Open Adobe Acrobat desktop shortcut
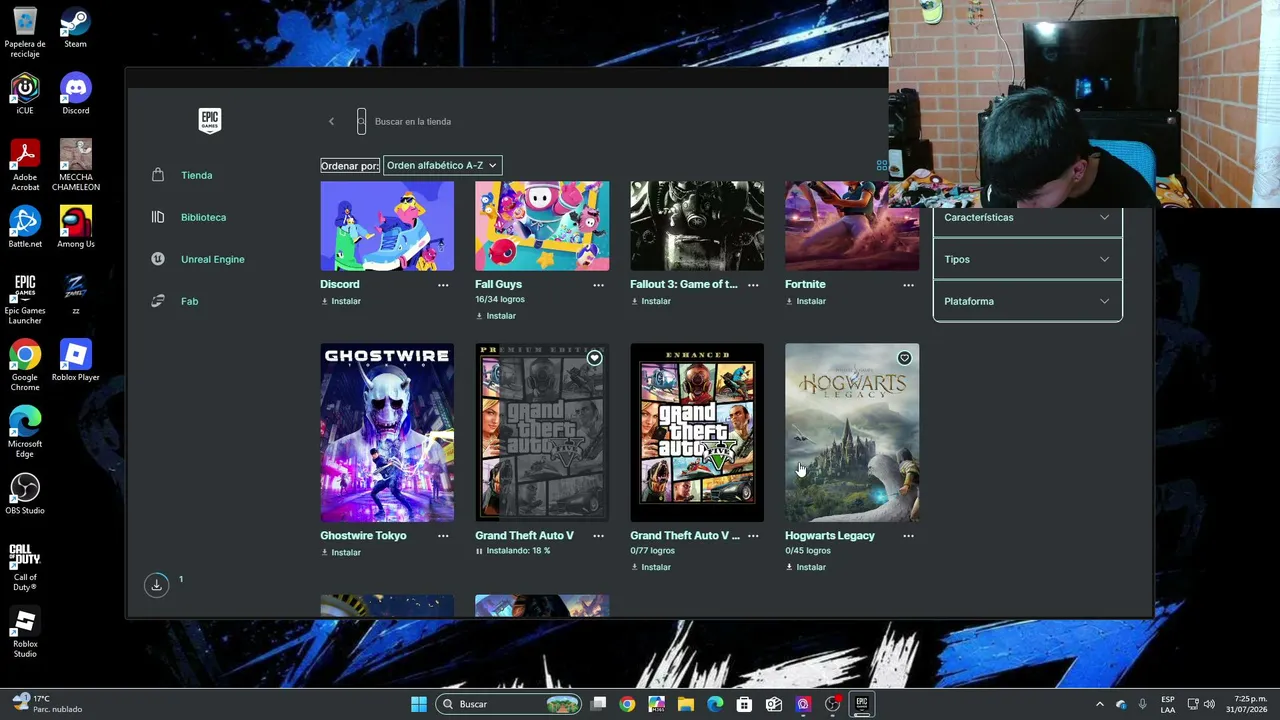The image size is (1280, 720). (25, 165)
